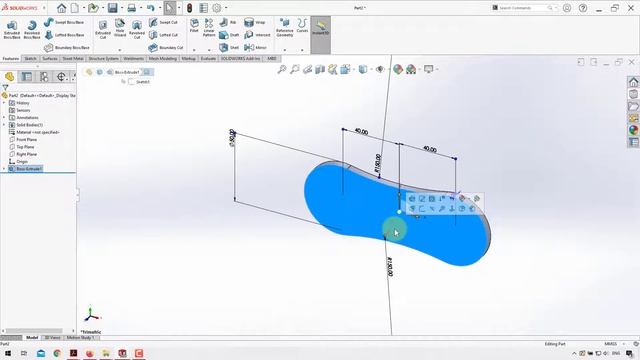Expand the Fillet dropdown arrow
The image size is (640, 360).
[194, 50]
